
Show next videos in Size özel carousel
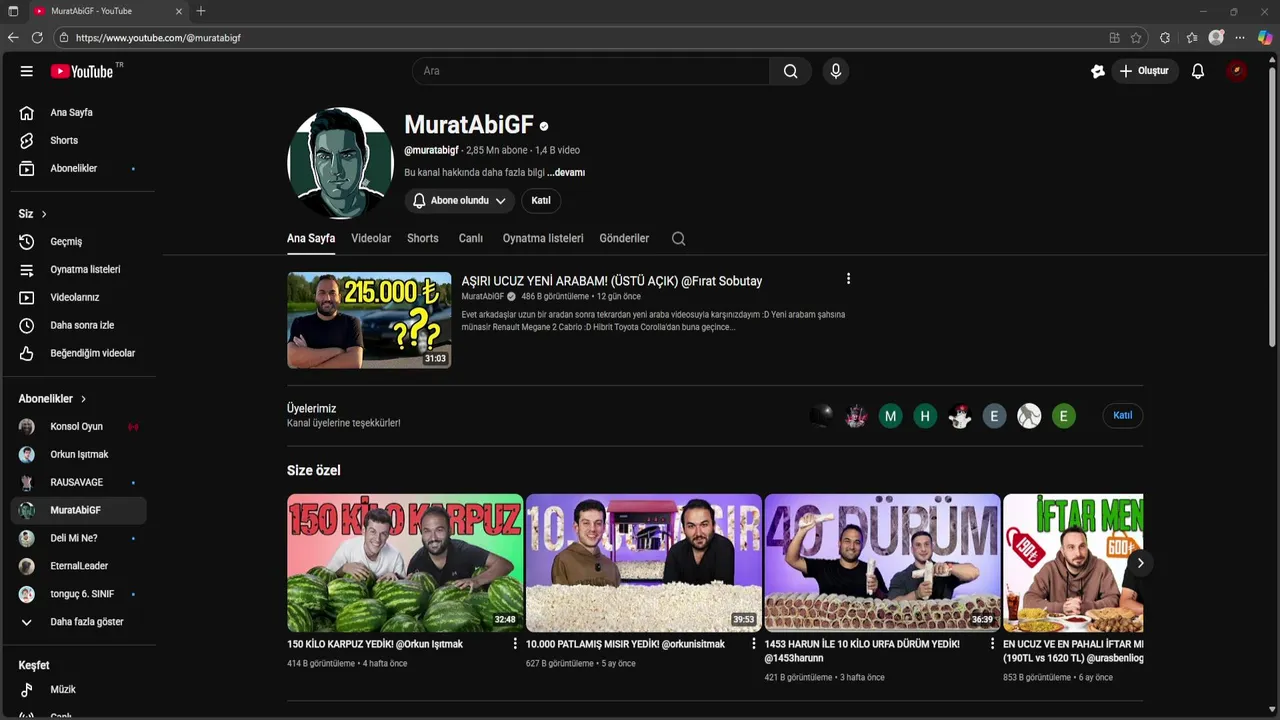pyautogui.click(x=1140, y=563)
